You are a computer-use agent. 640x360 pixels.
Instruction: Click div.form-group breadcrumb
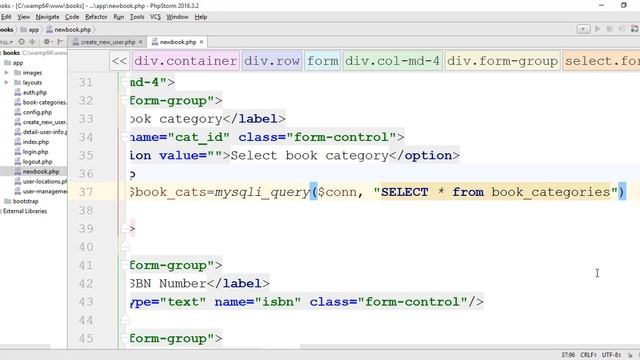pos(502,61)
